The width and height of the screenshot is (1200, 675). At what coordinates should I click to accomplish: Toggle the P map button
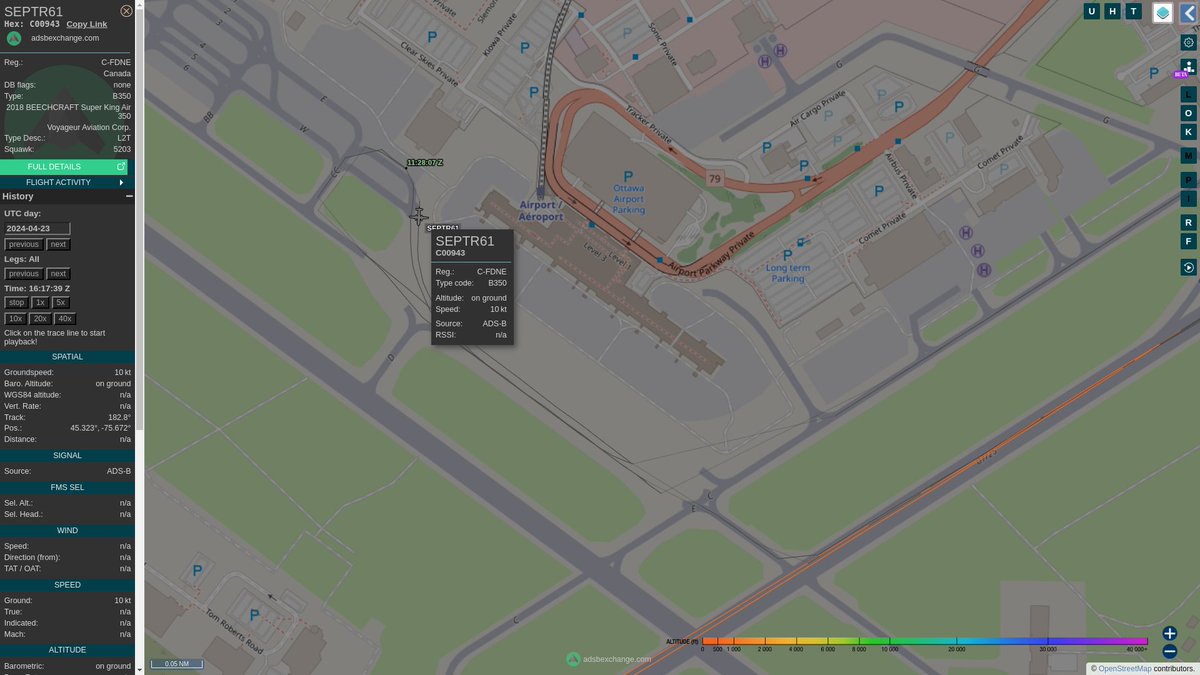[x=1189, y=179]
